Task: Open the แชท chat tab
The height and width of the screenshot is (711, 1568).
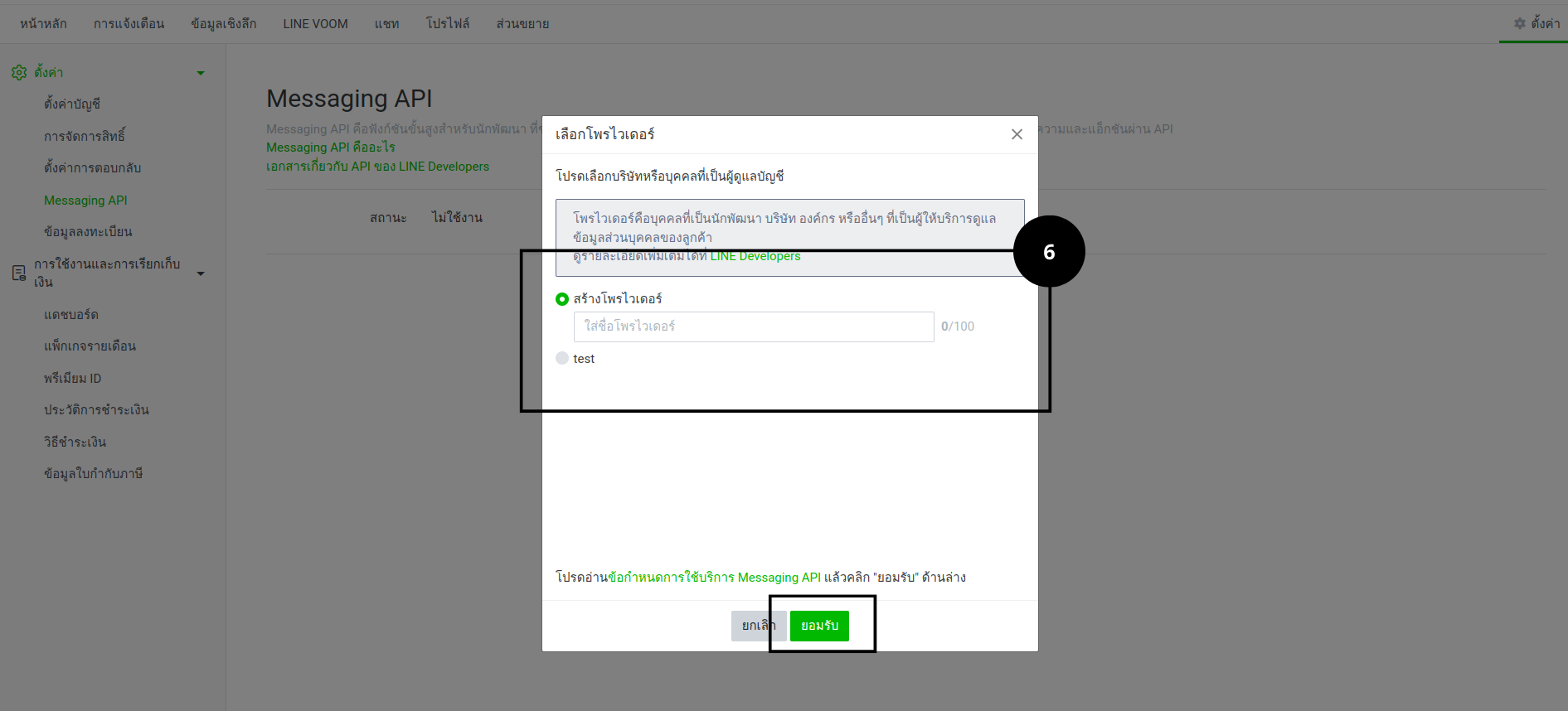Action: (x=386, y=23)
